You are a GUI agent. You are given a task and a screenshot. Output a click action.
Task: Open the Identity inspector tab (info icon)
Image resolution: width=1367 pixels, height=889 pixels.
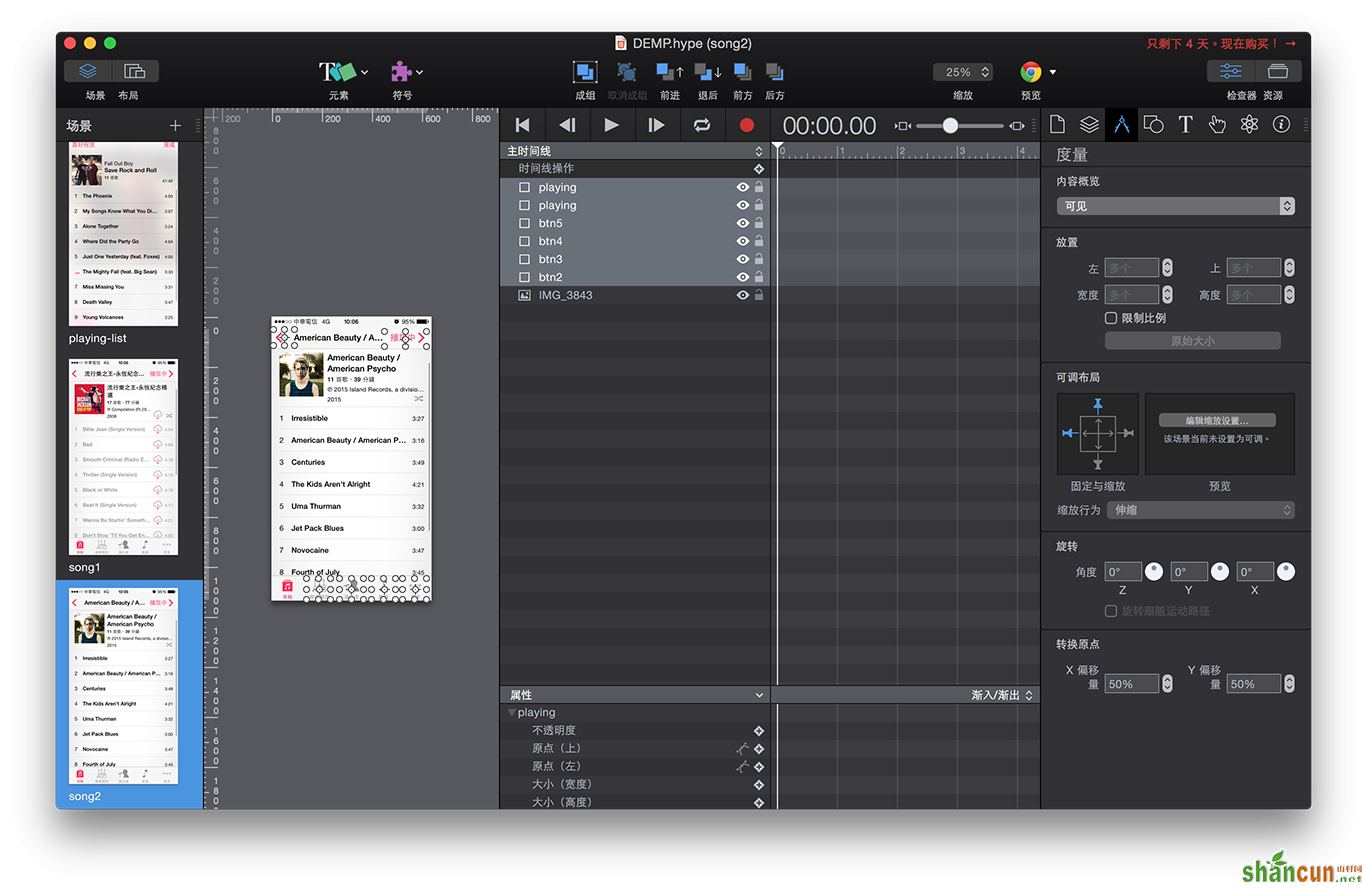[1281, 124]
